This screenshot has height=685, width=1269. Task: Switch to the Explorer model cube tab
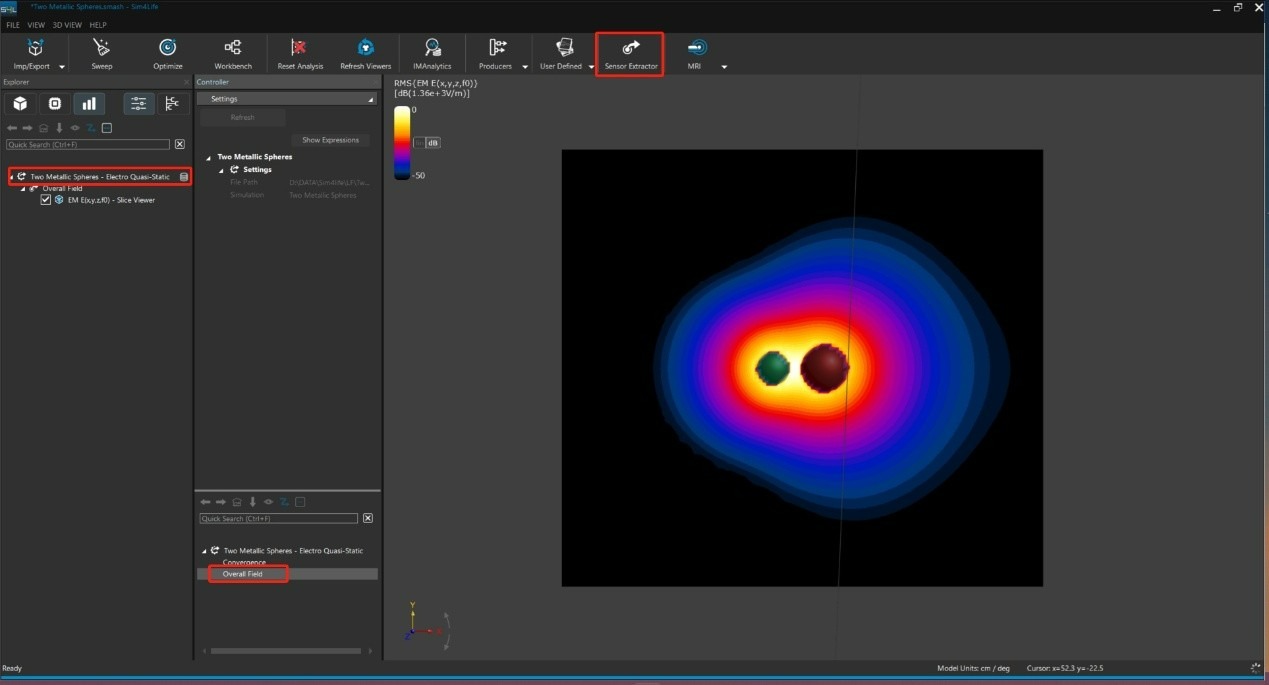pyautogui.click(x=20, y=104)
